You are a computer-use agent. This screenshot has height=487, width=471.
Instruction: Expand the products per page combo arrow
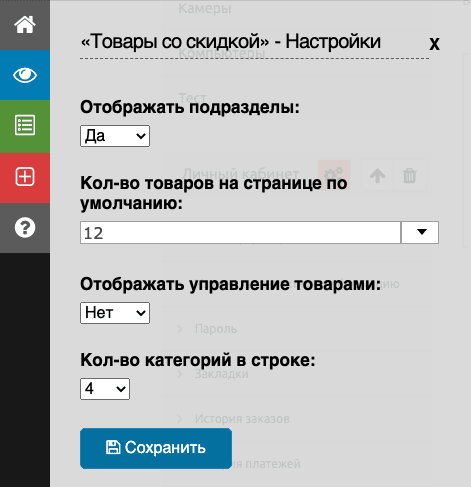coord(420,232)
